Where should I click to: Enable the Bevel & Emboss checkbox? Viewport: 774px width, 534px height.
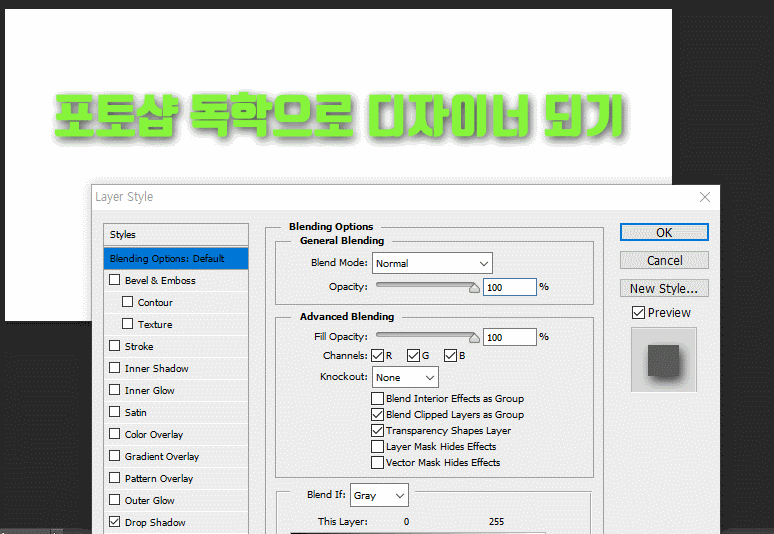[115, 280]
